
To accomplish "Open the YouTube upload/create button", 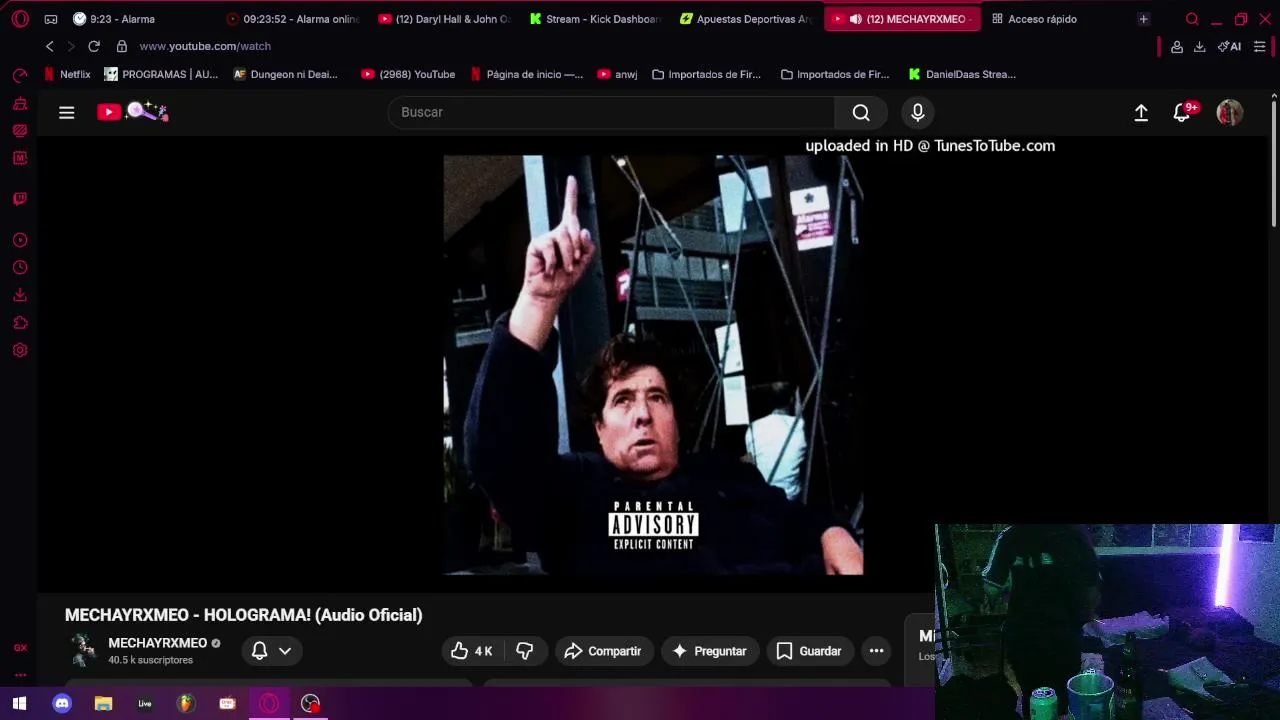I will [x=1141, y=113].
